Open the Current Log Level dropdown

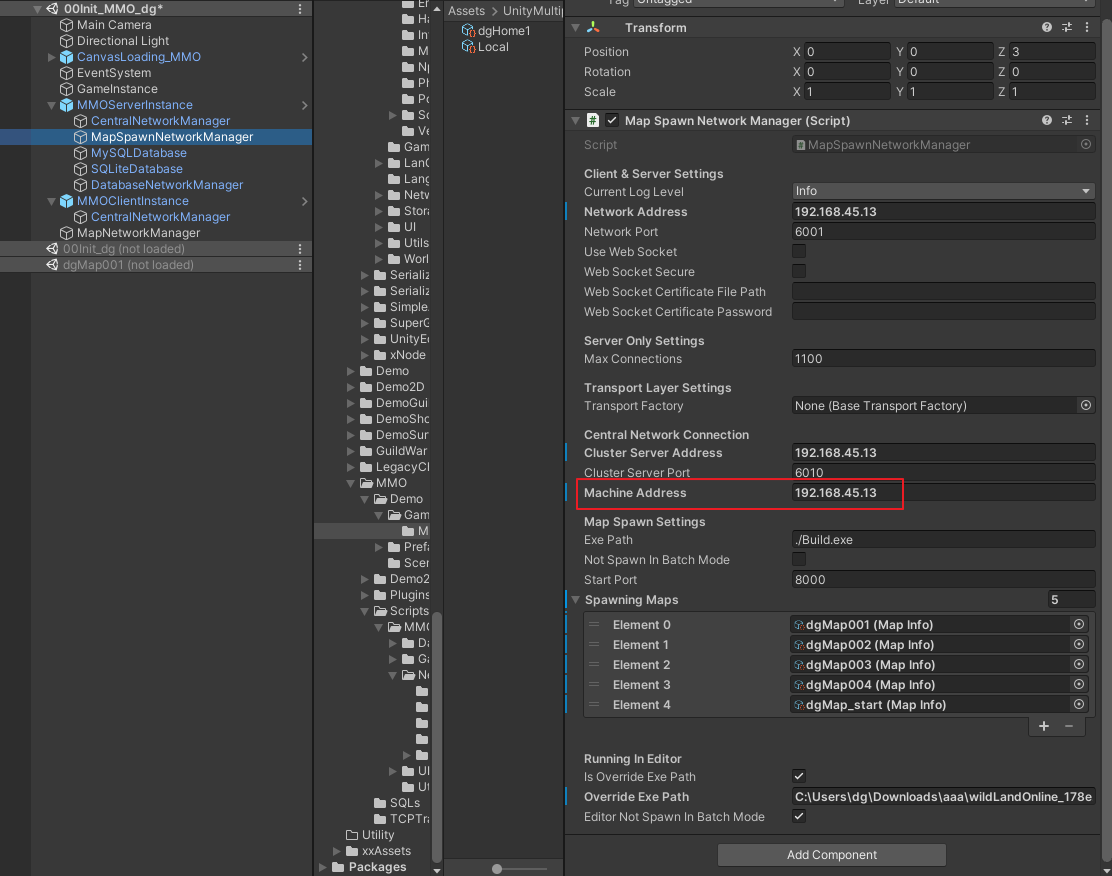pyautogui.click(x=942, y=191)
